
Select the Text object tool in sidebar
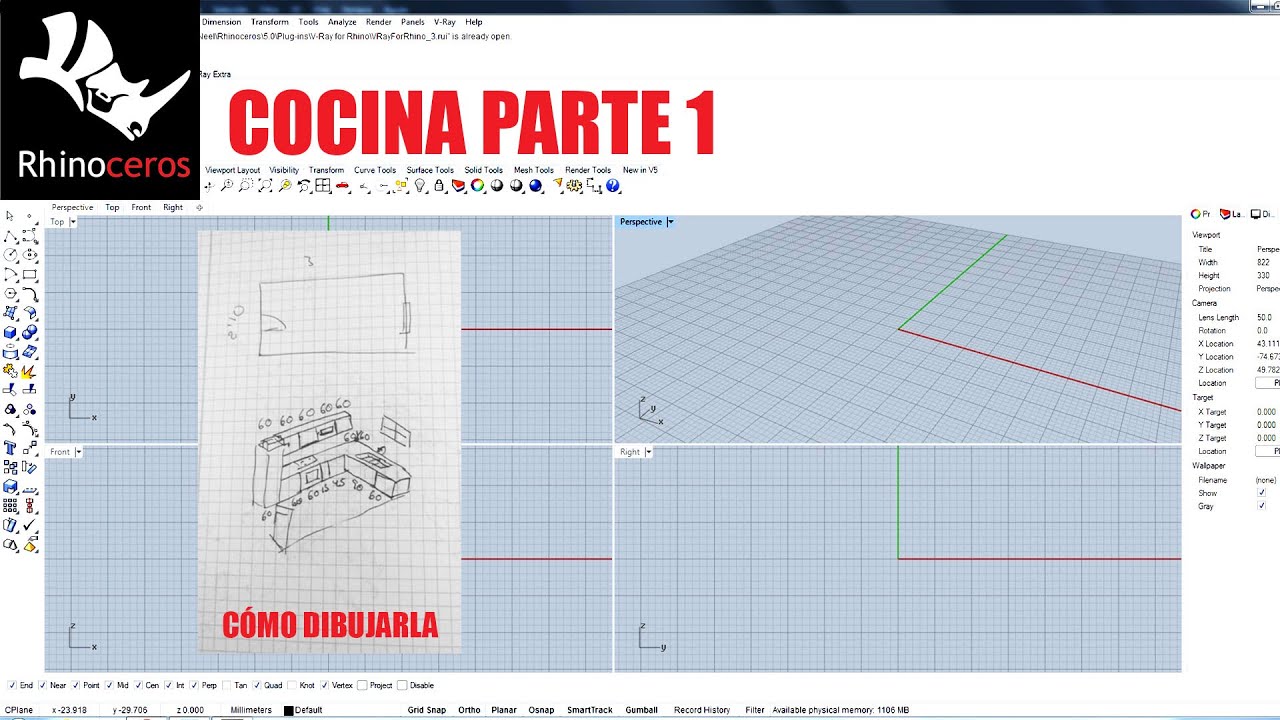10,448
